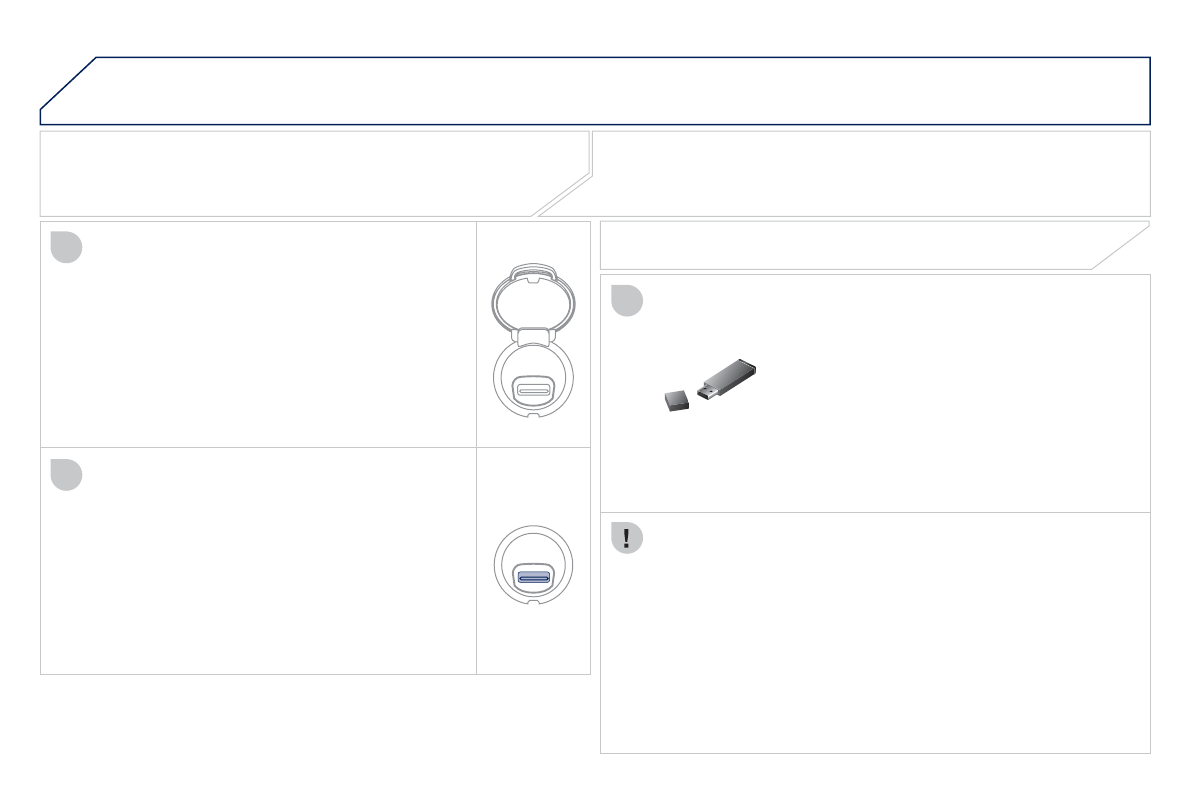Click the gray bullet in the top-left panel
The image size is (1191, 794).
(x=66, y=246)
